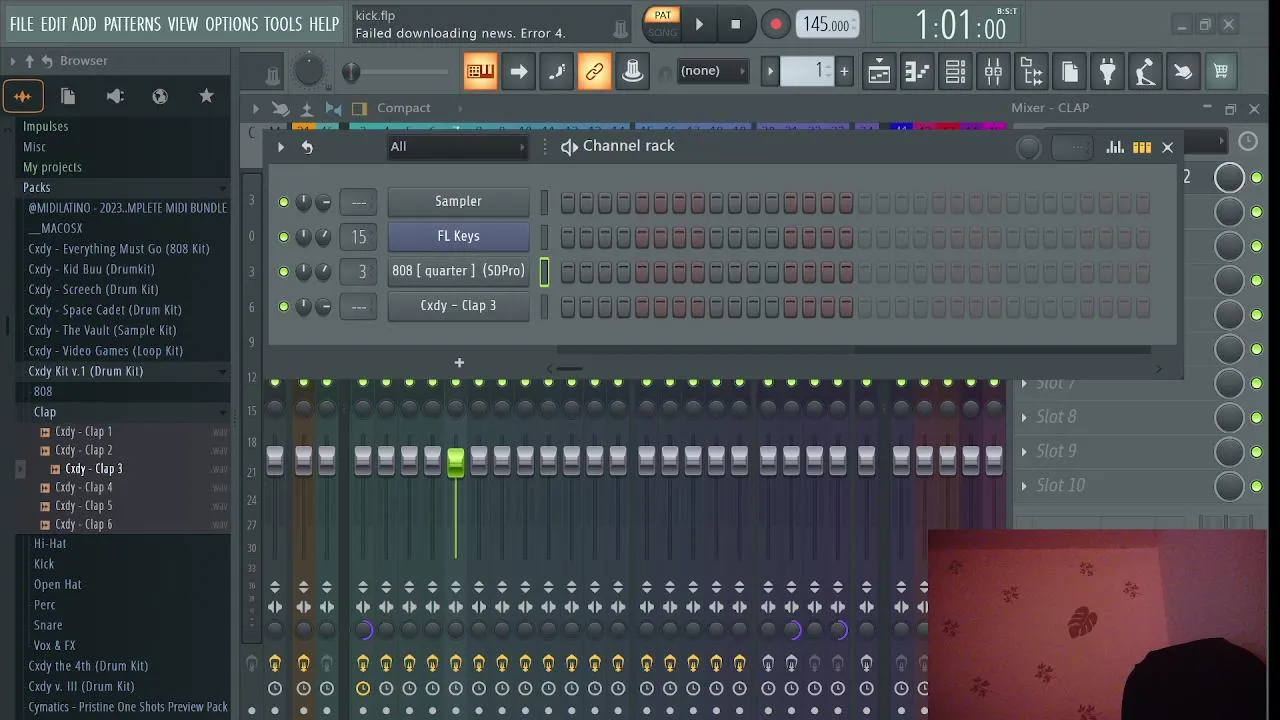Open the browser files tab icon
The image size is (1280, 720).
click(68, 96)
